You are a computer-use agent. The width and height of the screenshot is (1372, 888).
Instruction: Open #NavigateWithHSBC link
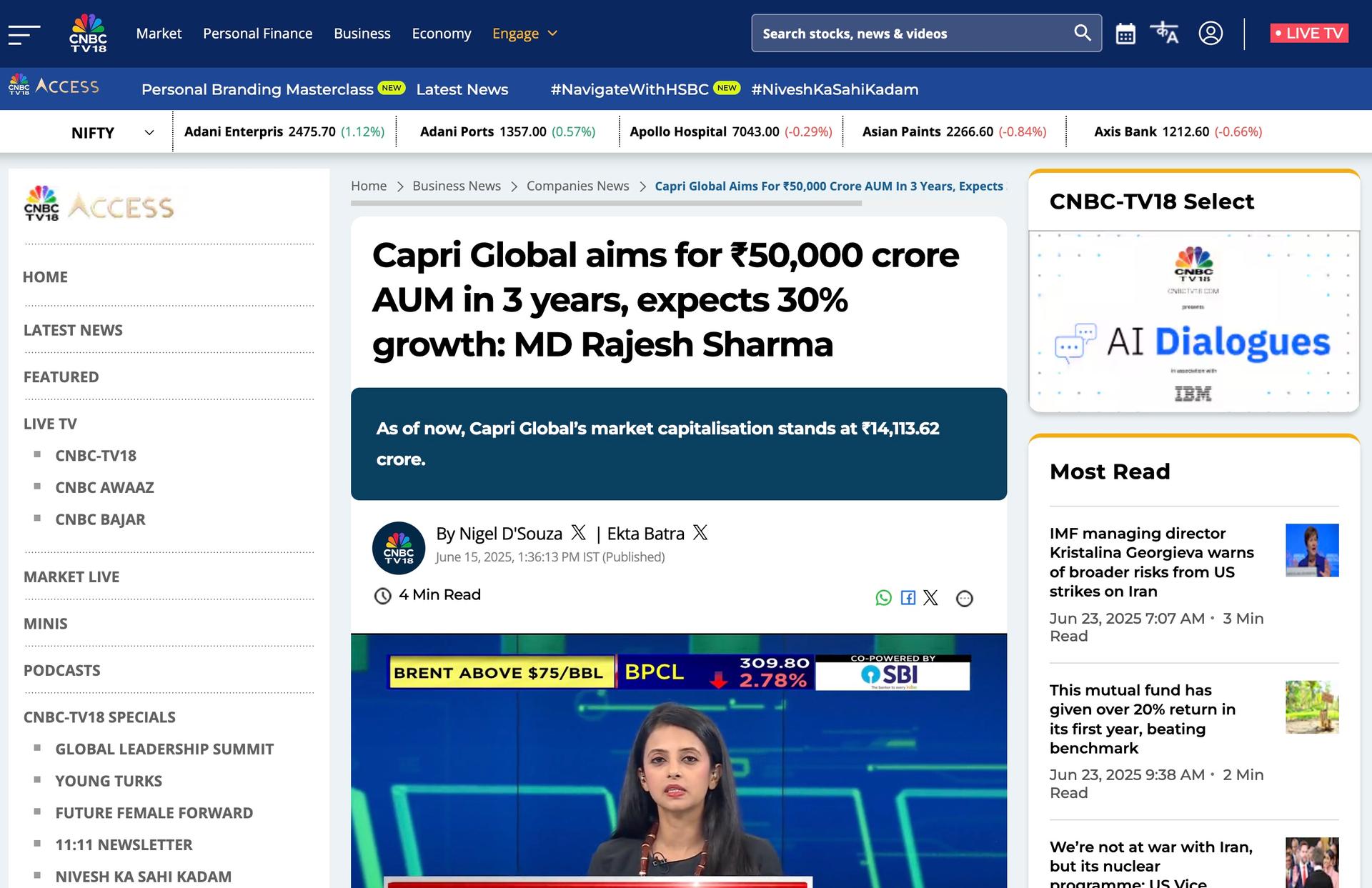[630, 89]
